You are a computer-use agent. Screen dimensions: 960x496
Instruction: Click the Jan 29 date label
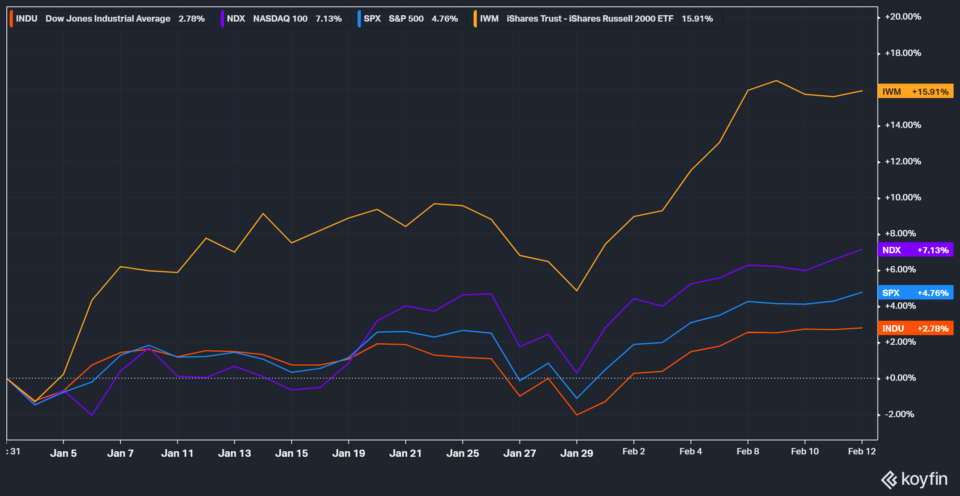576,454
